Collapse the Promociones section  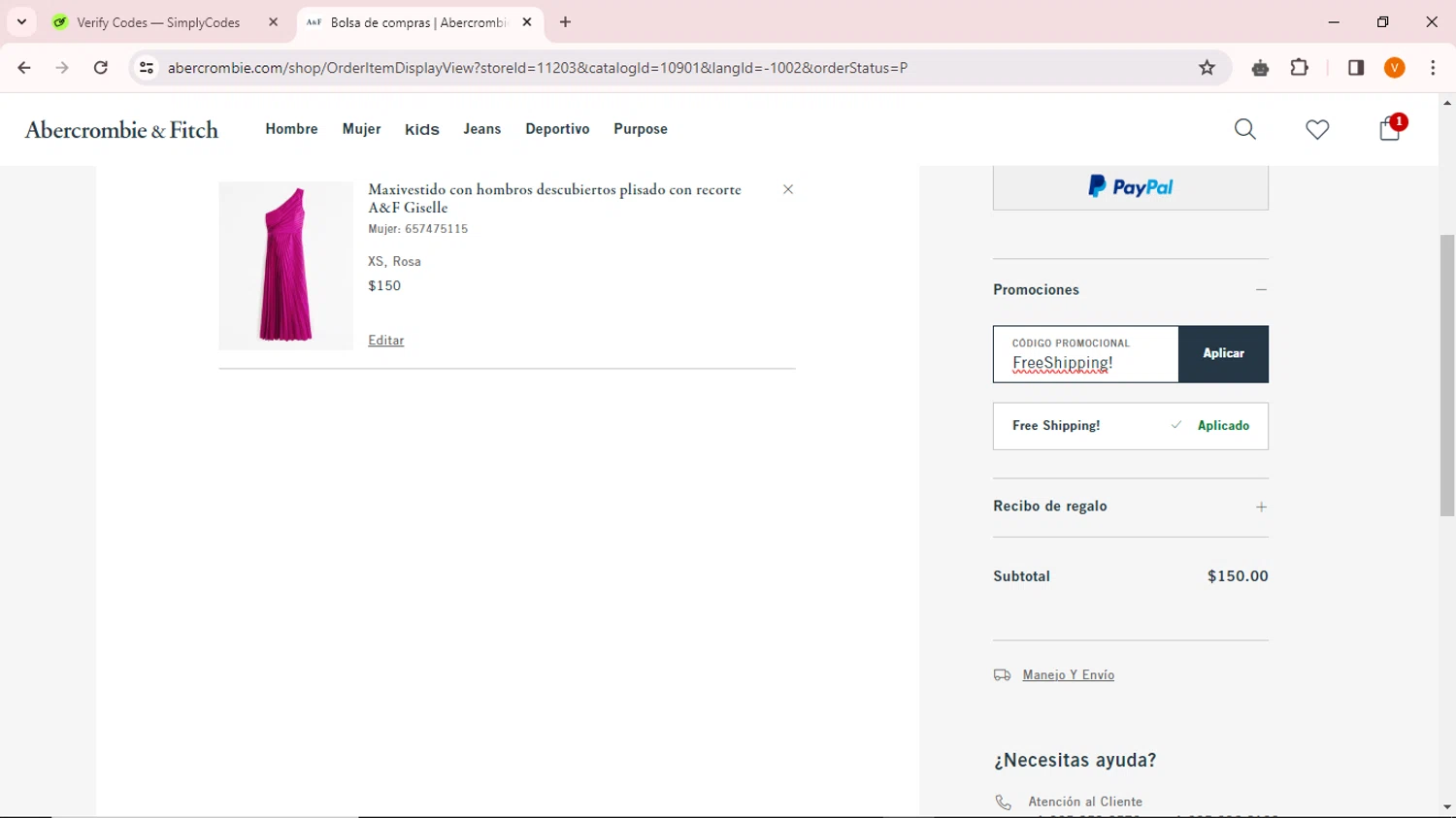1261,289
